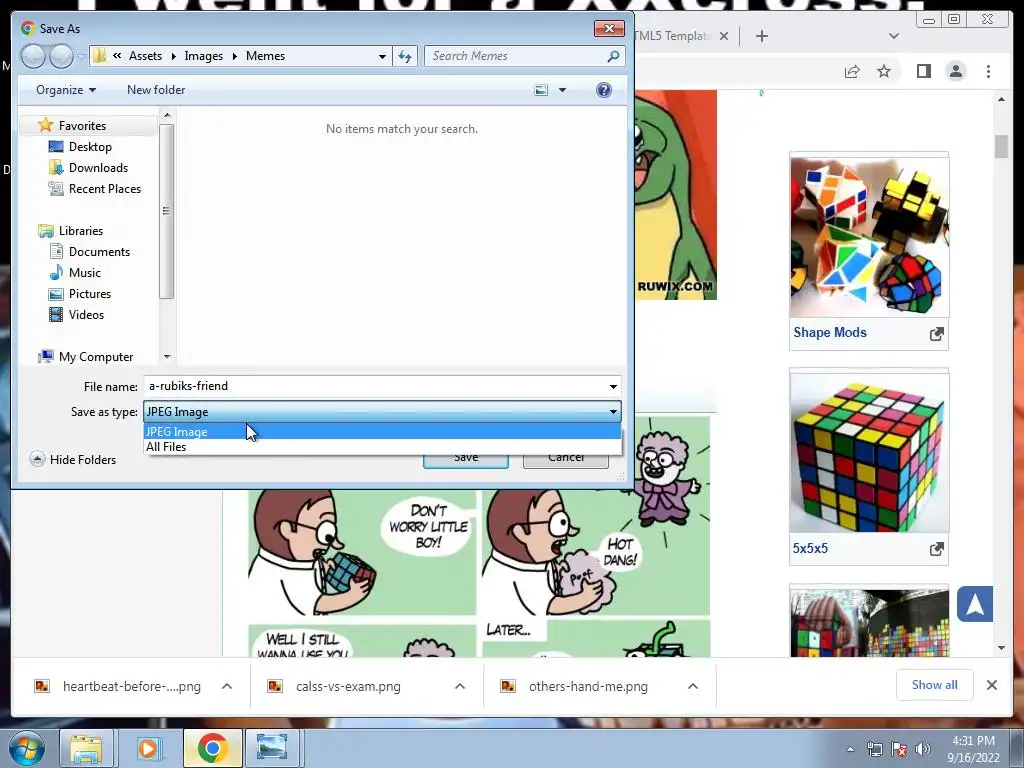Open the 5x5x5 link
Viewport: 1024px width, 768px height.
[810, 549]
